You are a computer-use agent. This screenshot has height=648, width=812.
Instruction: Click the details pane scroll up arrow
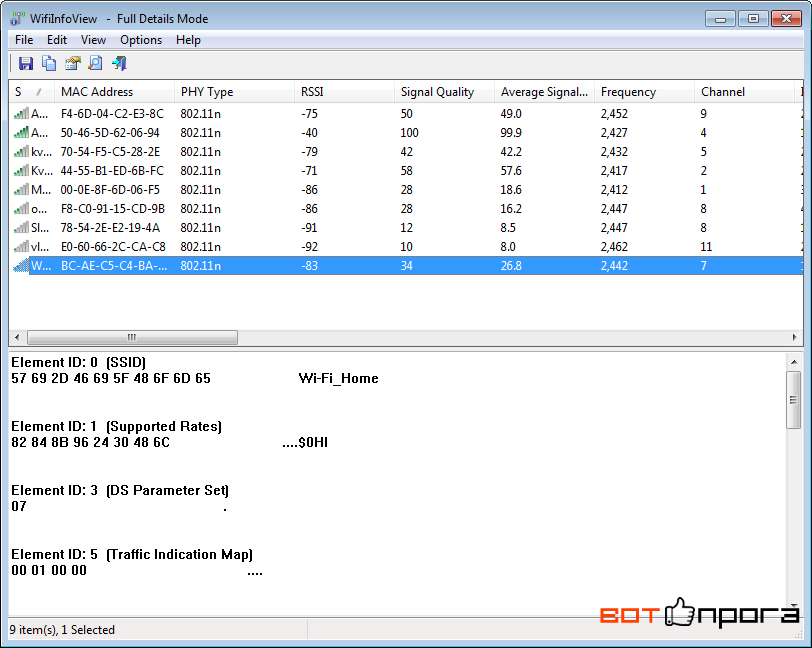(793, 362)
